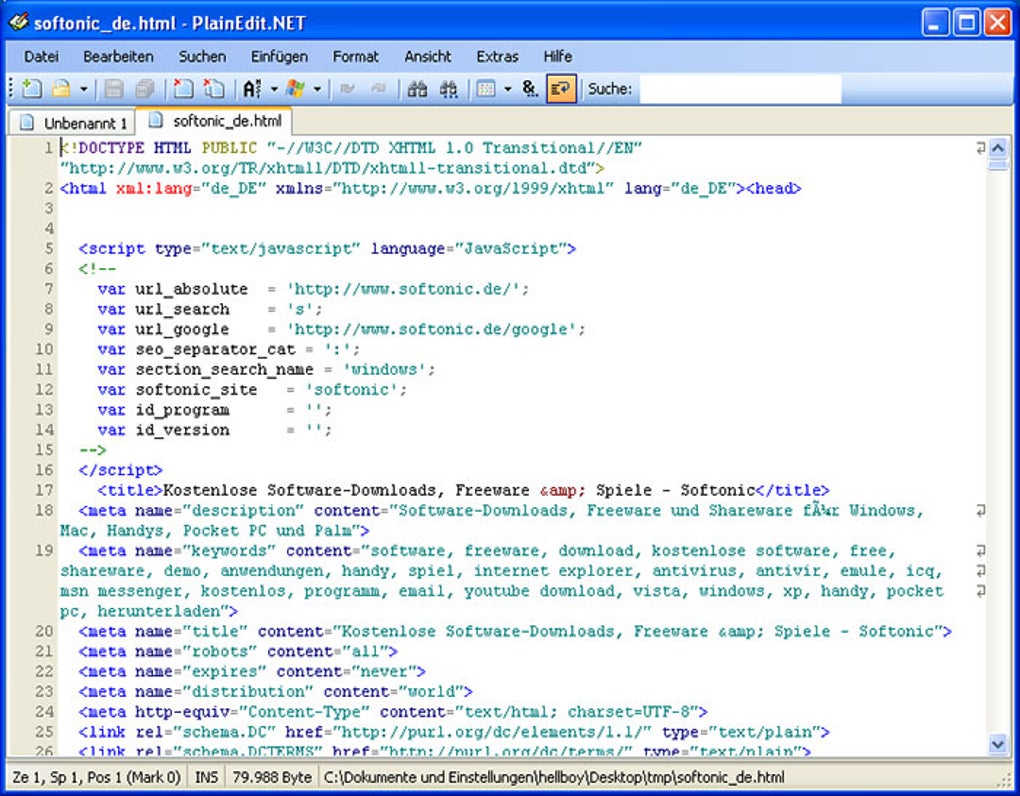This screenshot has width=1020, height=796.
Task: Click the save all disks icon
Action: click(x=144, y=88)
